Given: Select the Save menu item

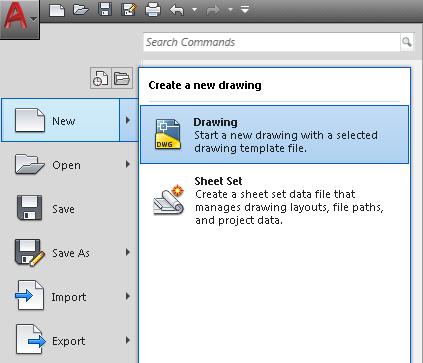Looking at the screenshot, I should tap(70, 208).
